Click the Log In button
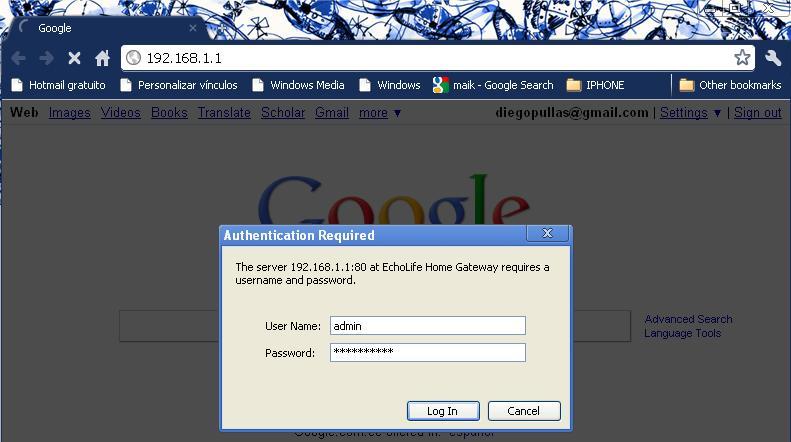This screenshot has width=791, height=442. [443, 411]
